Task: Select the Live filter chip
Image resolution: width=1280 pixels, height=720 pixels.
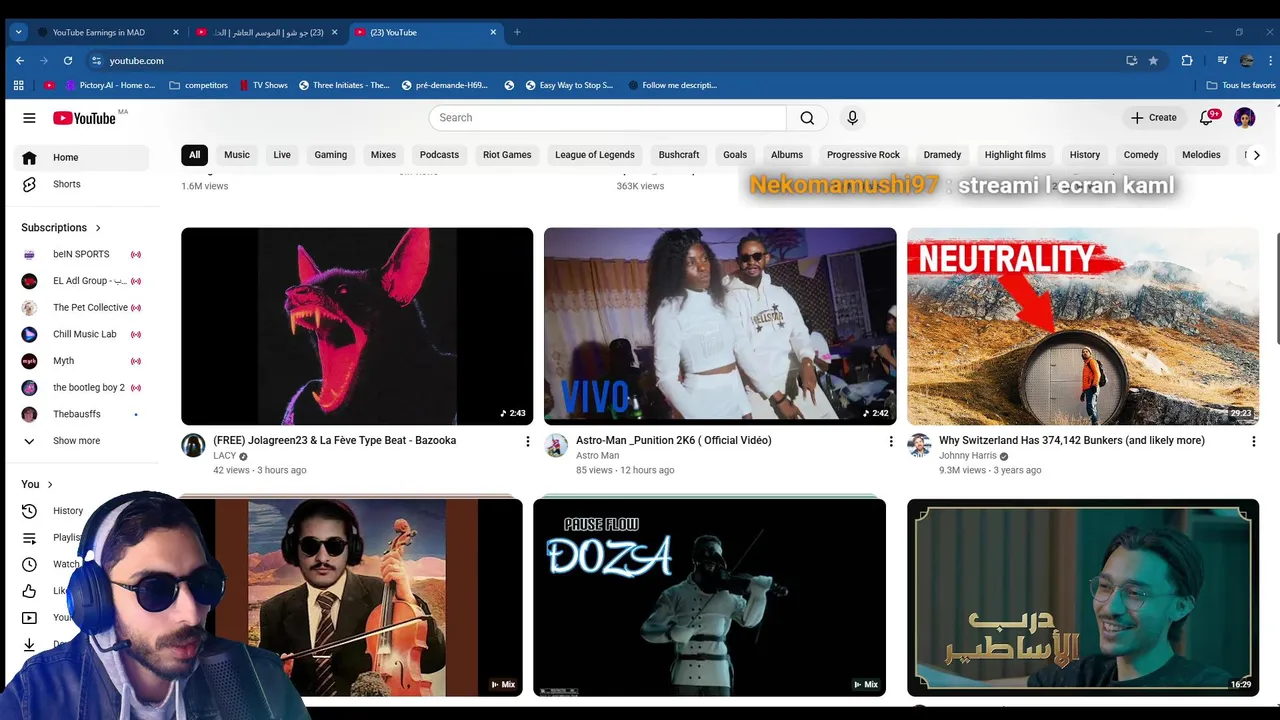Action: 282,155
